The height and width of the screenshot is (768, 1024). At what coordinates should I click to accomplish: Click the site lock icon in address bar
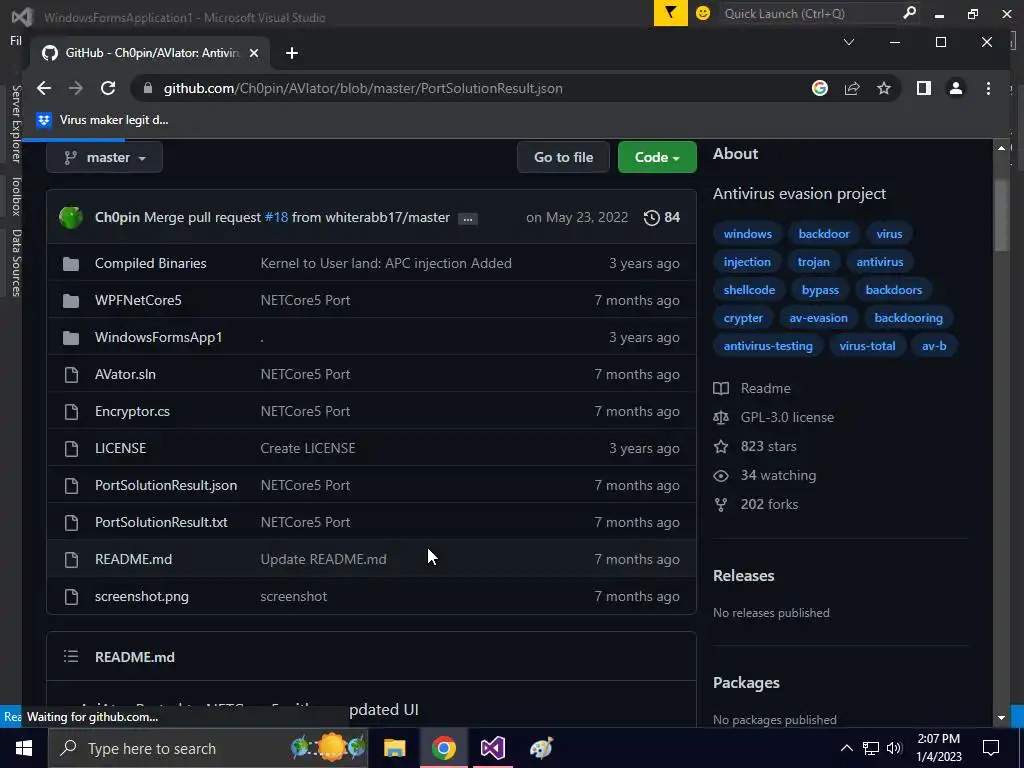point(148,88)
